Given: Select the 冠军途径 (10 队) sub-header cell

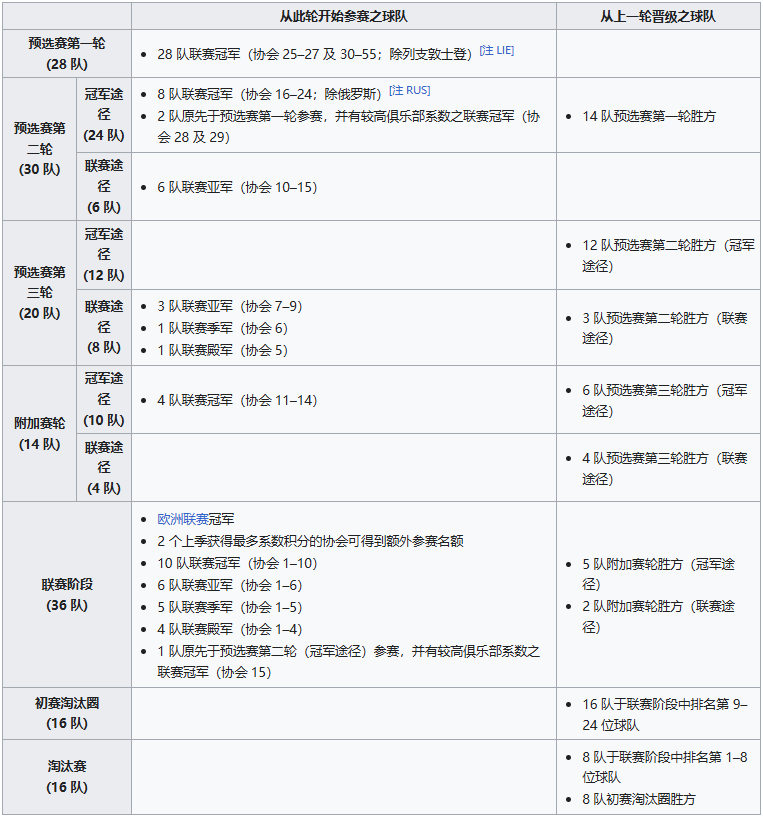Looking at the screenshot, I should click(x=104, y=399).
